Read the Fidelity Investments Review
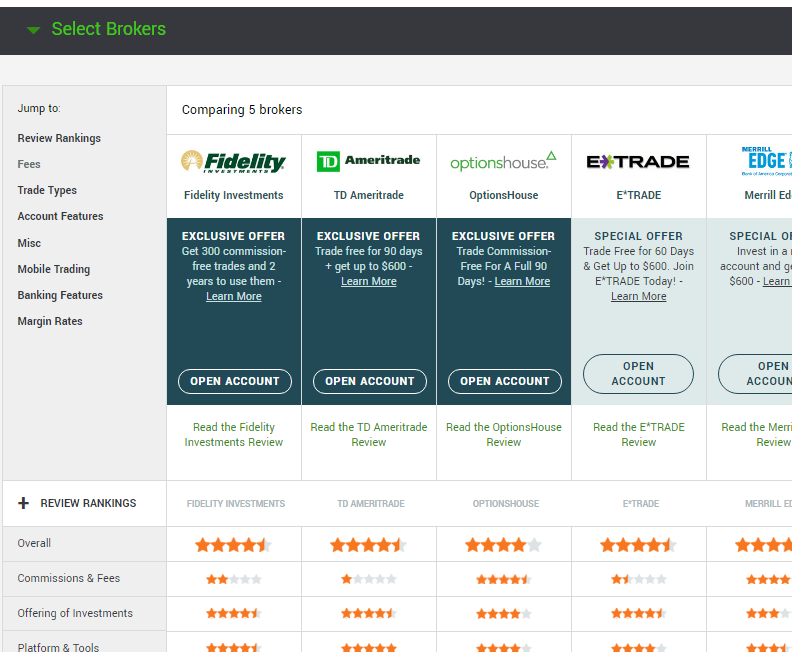The image size is (792, 652). point(234,435)
